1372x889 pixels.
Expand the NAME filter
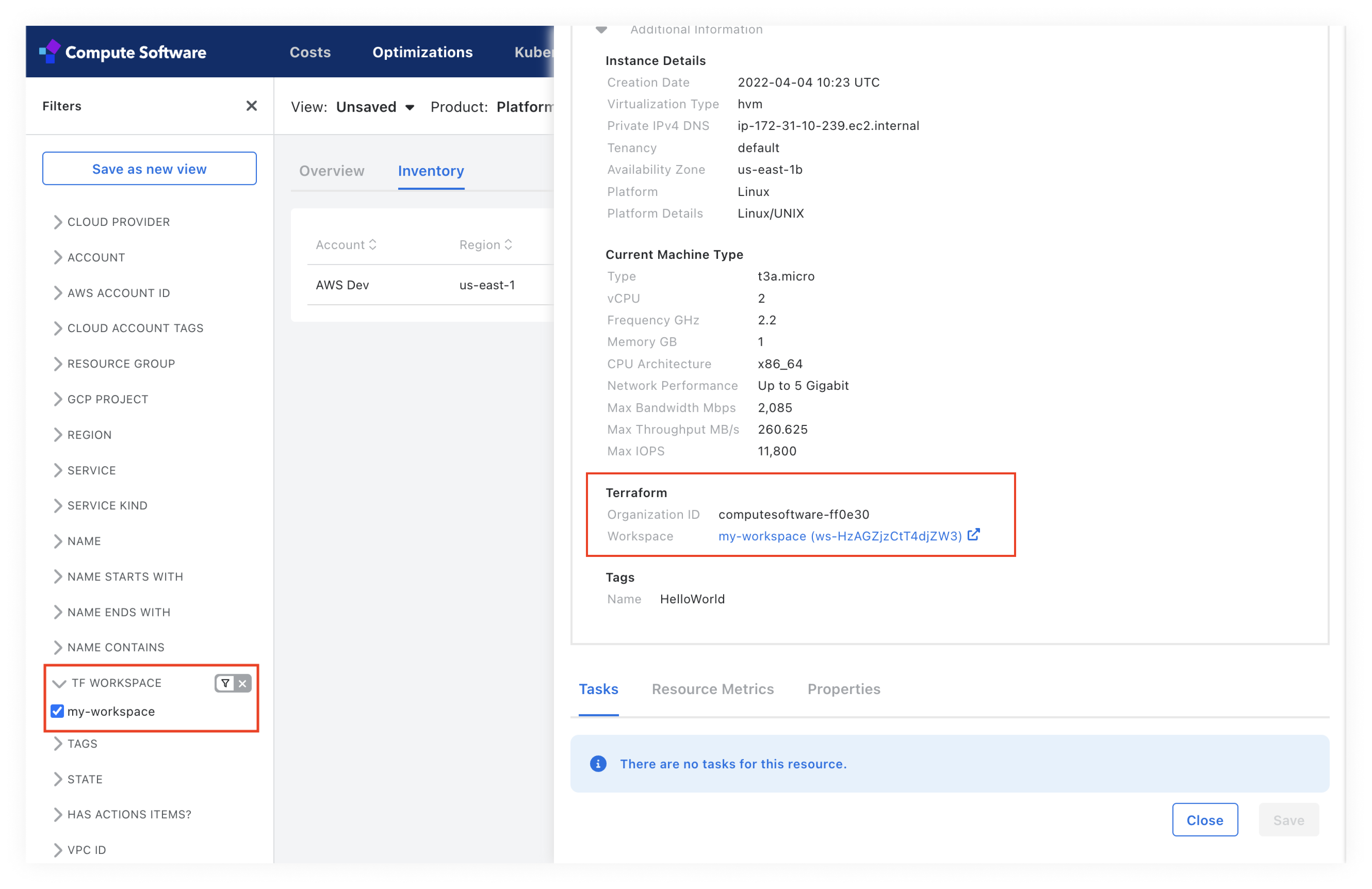[77, 541]
